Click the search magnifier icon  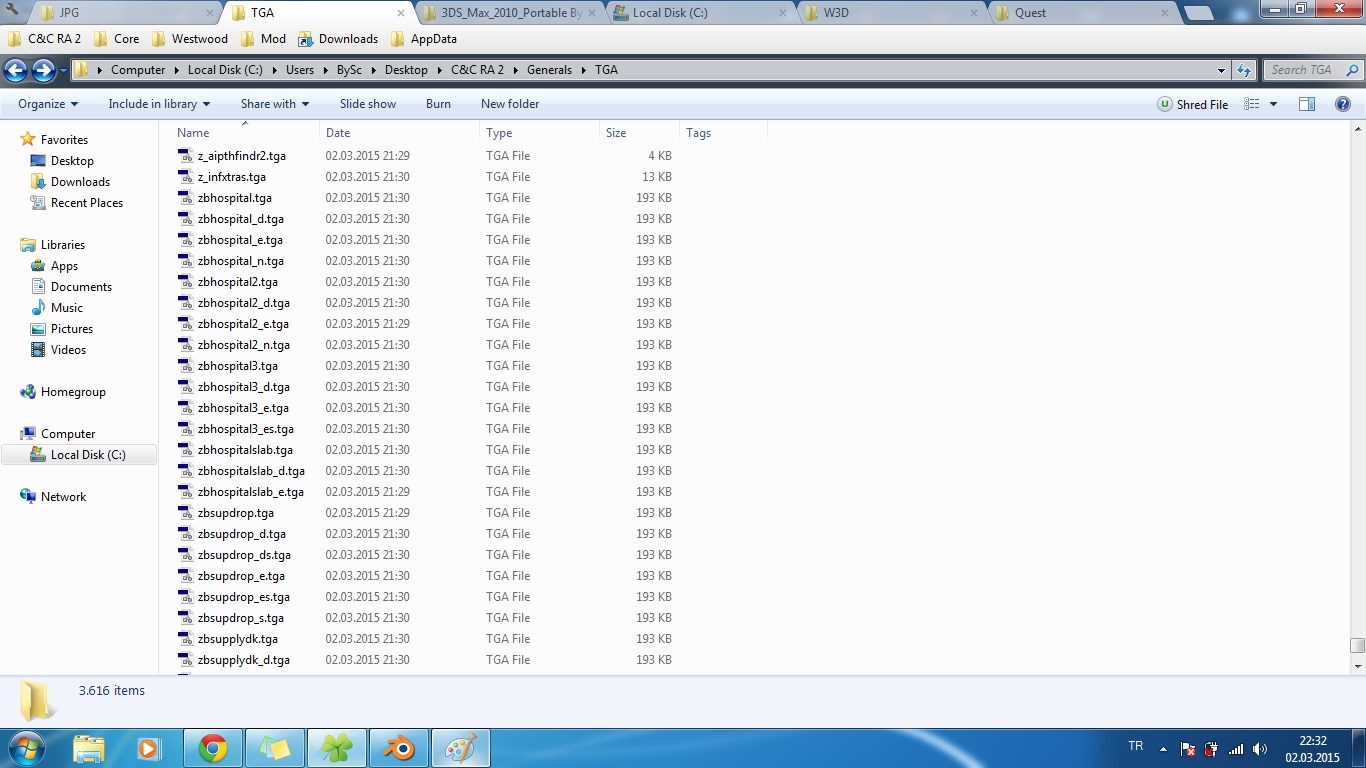coord(1352,70)
